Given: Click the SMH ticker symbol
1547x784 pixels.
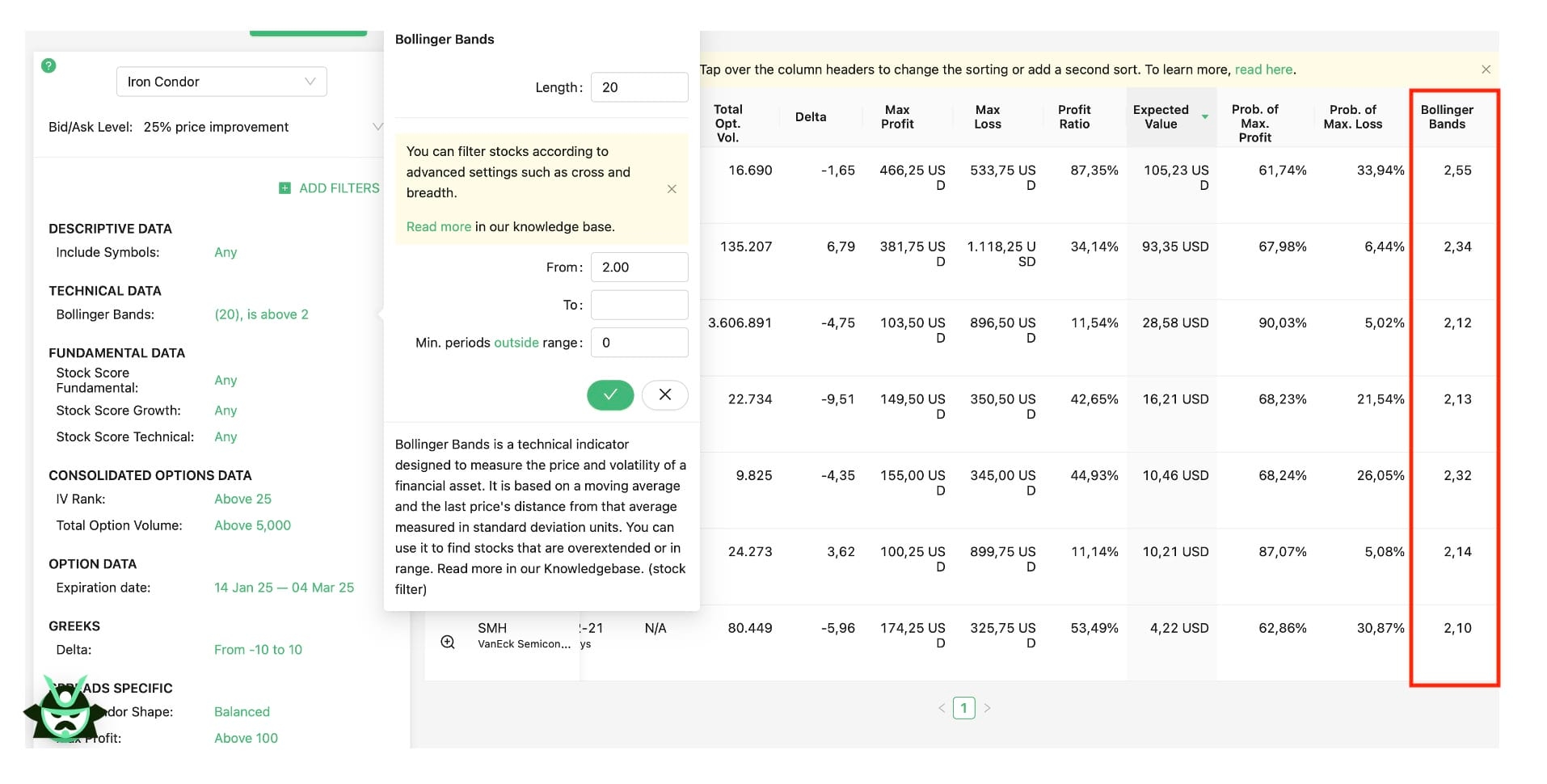Looking at the screenshot, I should coord(492,628).
